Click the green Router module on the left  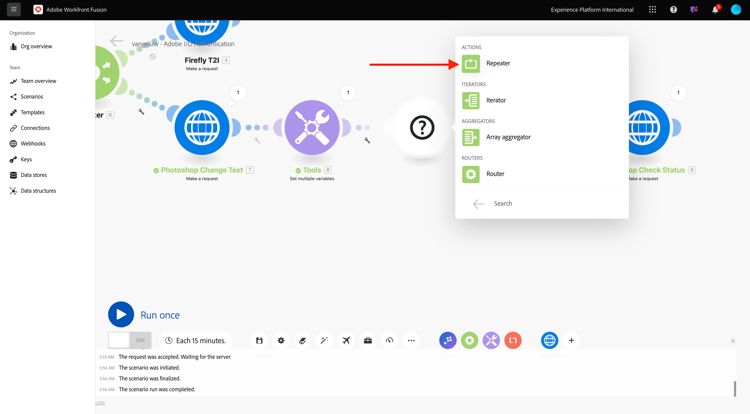(106, 73)
